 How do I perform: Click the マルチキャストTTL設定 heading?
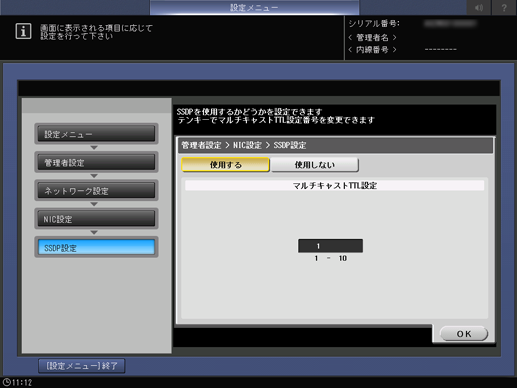click(335, 185)
